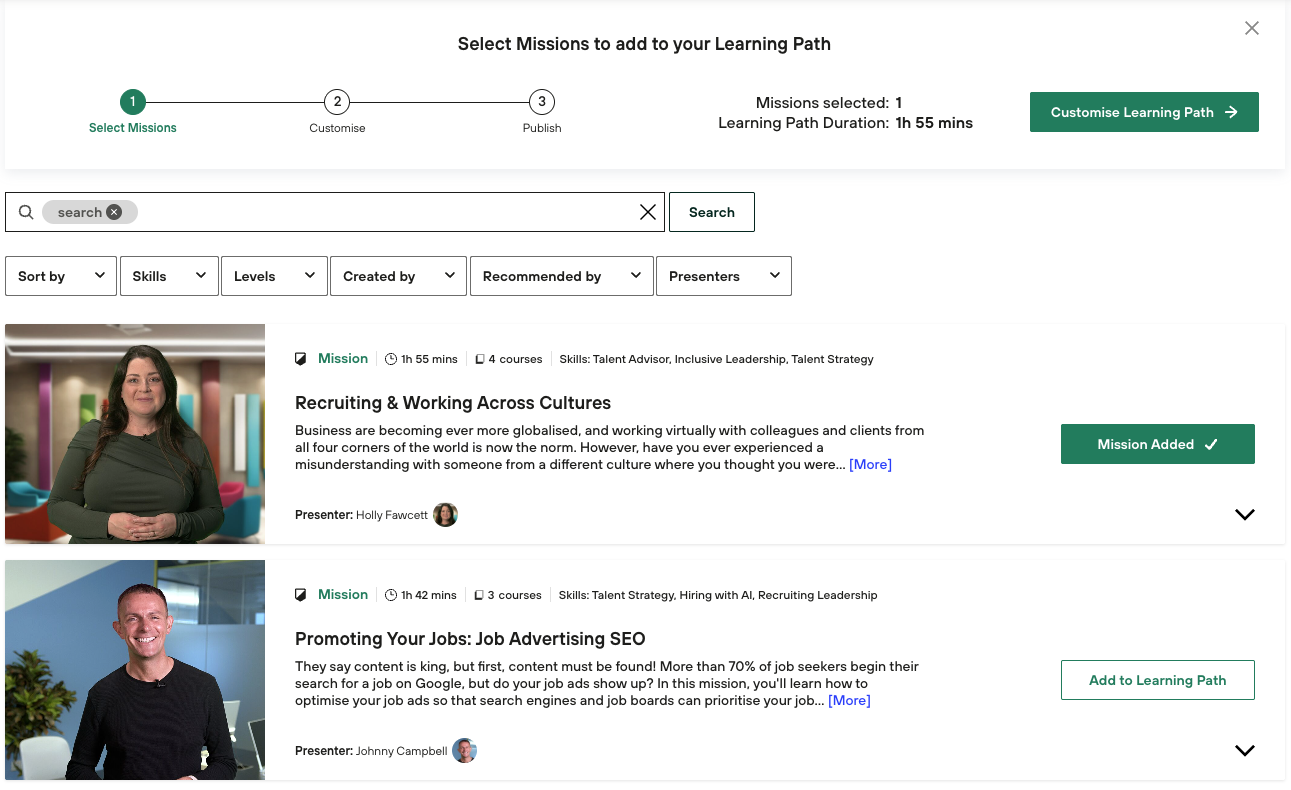Image resolution: width=1291 pixels, height=790 pixels.
Task: Go to step 3 Publish circle
Action: [x=541, y=102]
